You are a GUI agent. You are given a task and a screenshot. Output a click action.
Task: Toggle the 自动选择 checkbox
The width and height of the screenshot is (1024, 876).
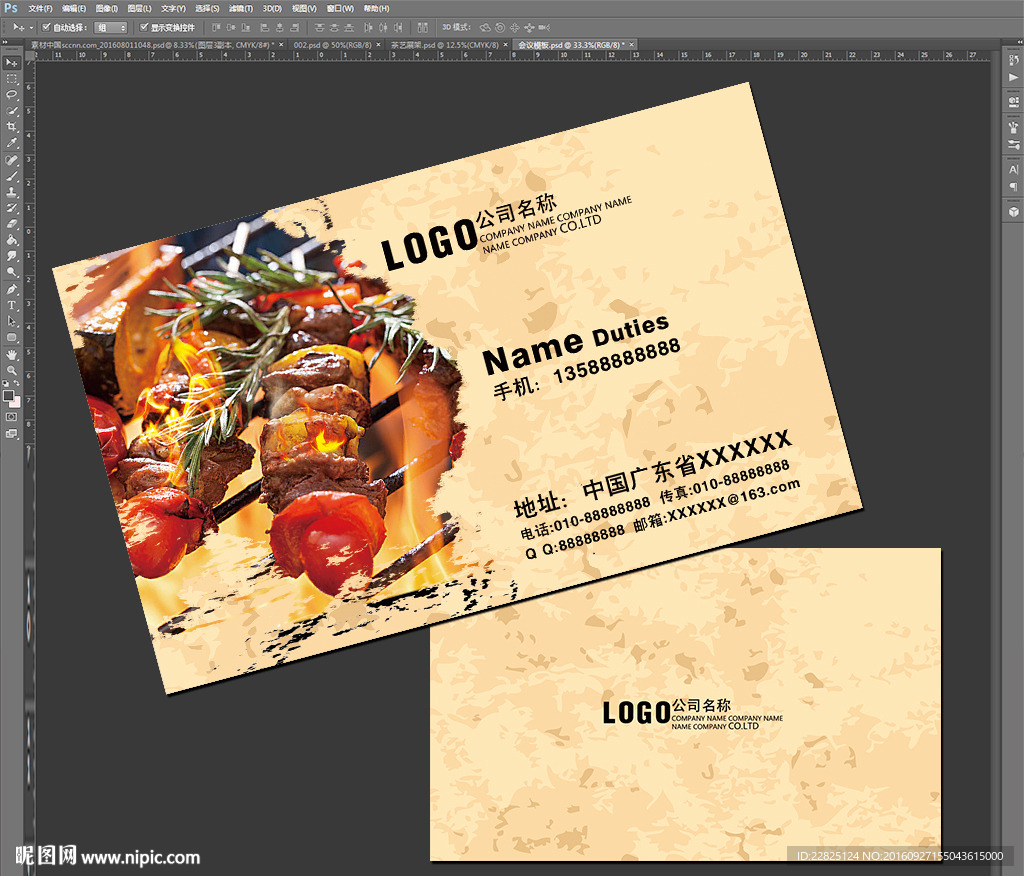[x=46, y=27]
